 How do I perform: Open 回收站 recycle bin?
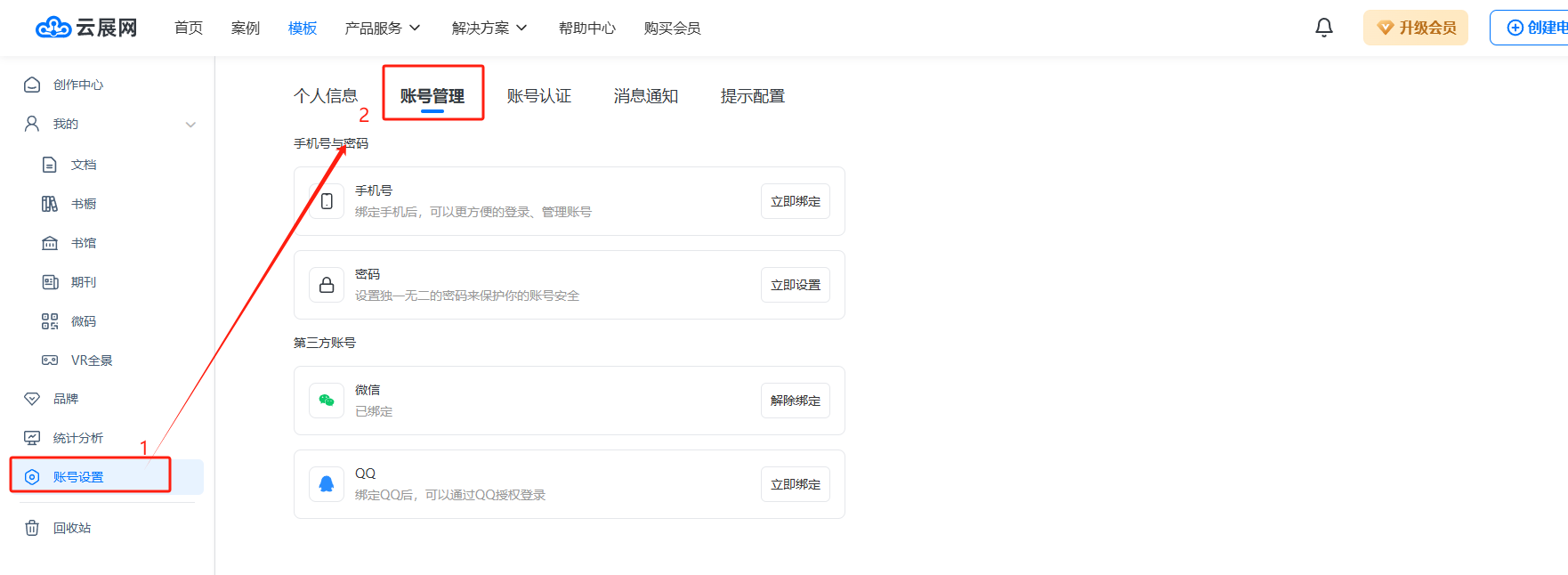coord(71,528)
